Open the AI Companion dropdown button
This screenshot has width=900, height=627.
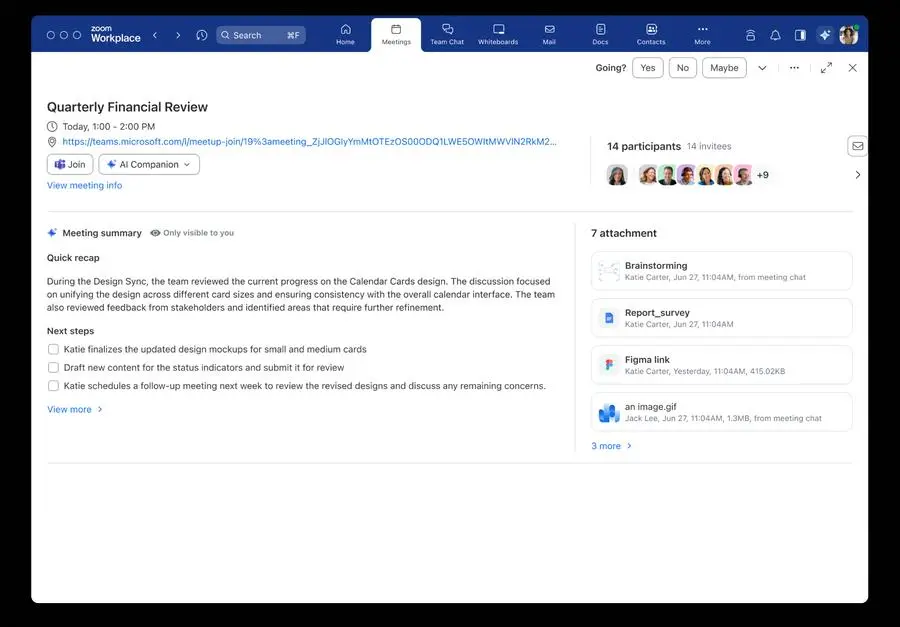click(x=149, y=165)
